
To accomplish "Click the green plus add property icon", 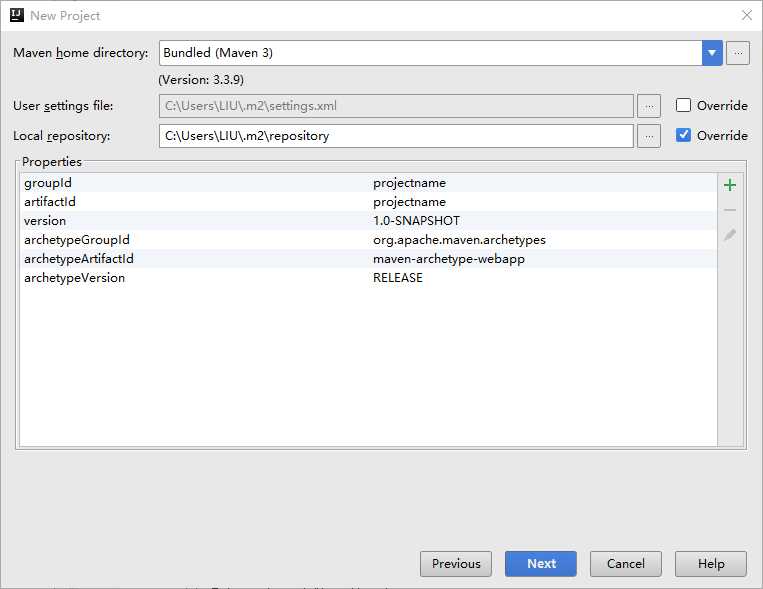I will click(x=729, y=185).
